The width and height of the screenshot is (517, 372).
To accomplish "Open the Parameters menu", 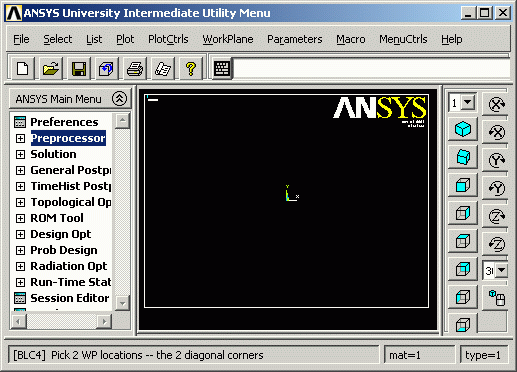I will click(x=295, y=39).
